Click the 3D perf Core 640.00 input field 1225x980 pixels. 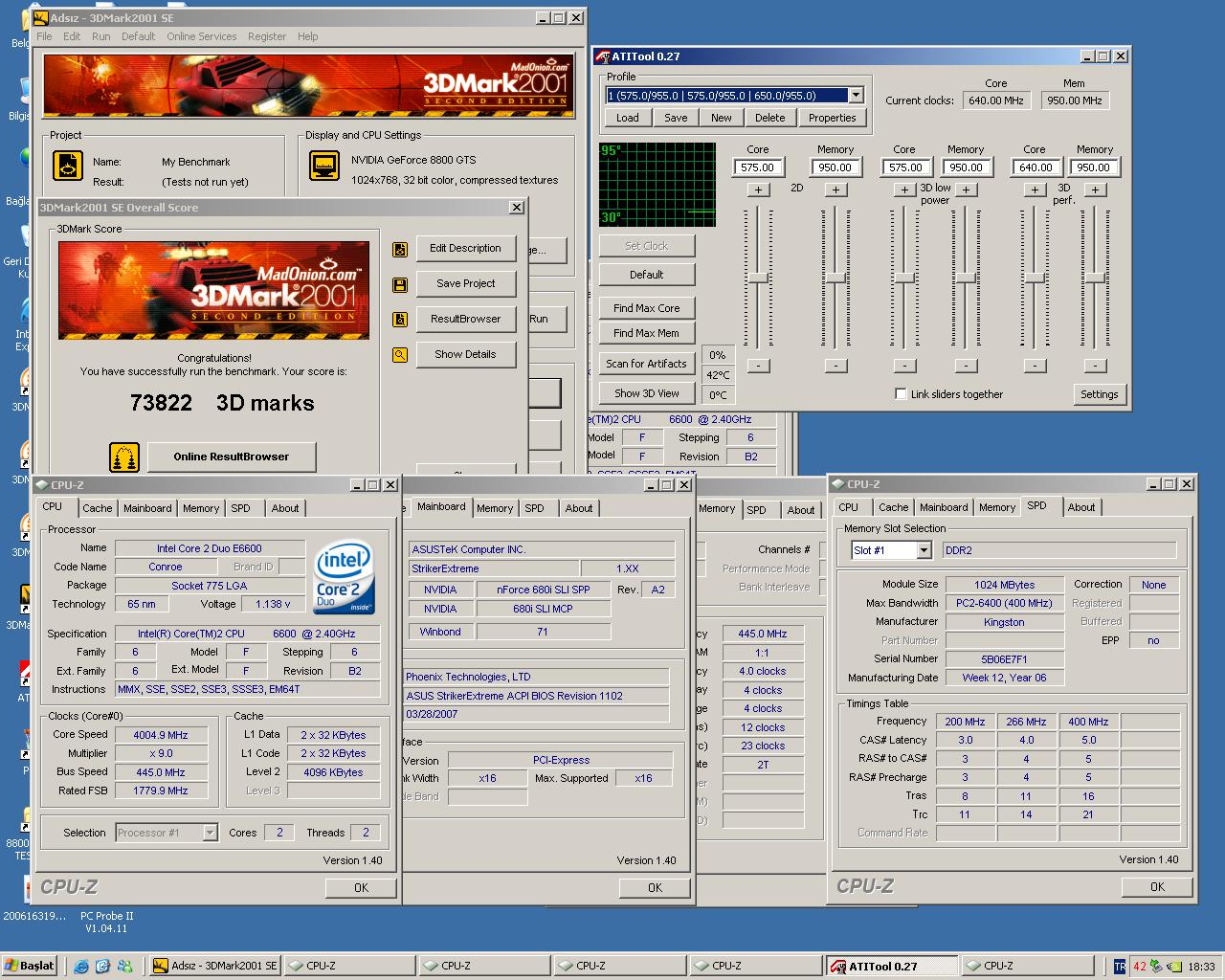[1035, 167]
